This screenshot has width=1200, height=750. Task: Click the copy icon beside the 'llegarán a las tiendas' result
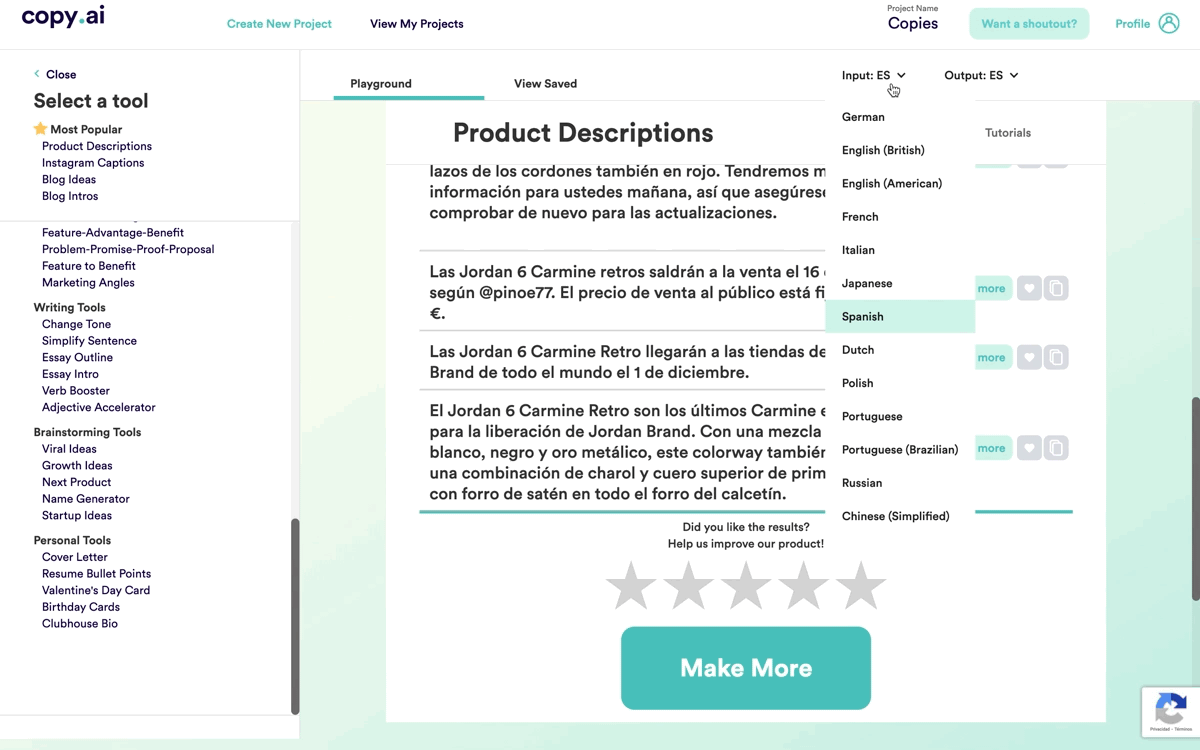[1056, 357]
